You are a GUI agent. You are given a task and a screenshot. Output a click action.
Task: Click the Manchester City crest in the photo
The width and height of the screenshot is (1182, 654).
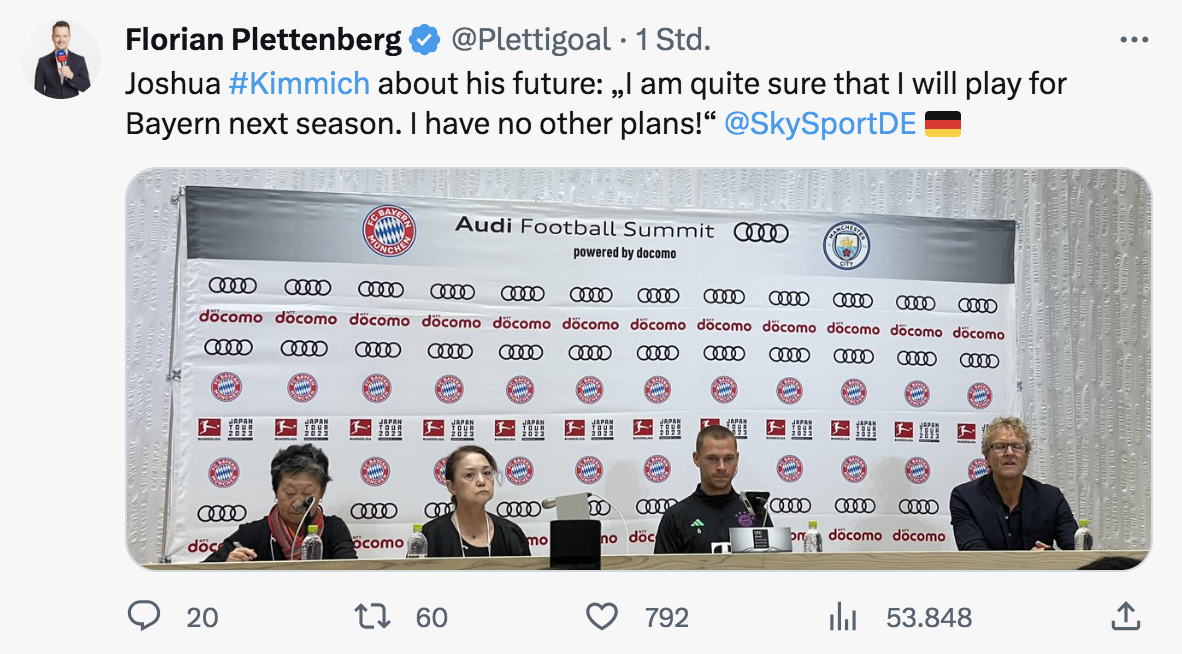[x=846, y=246]
